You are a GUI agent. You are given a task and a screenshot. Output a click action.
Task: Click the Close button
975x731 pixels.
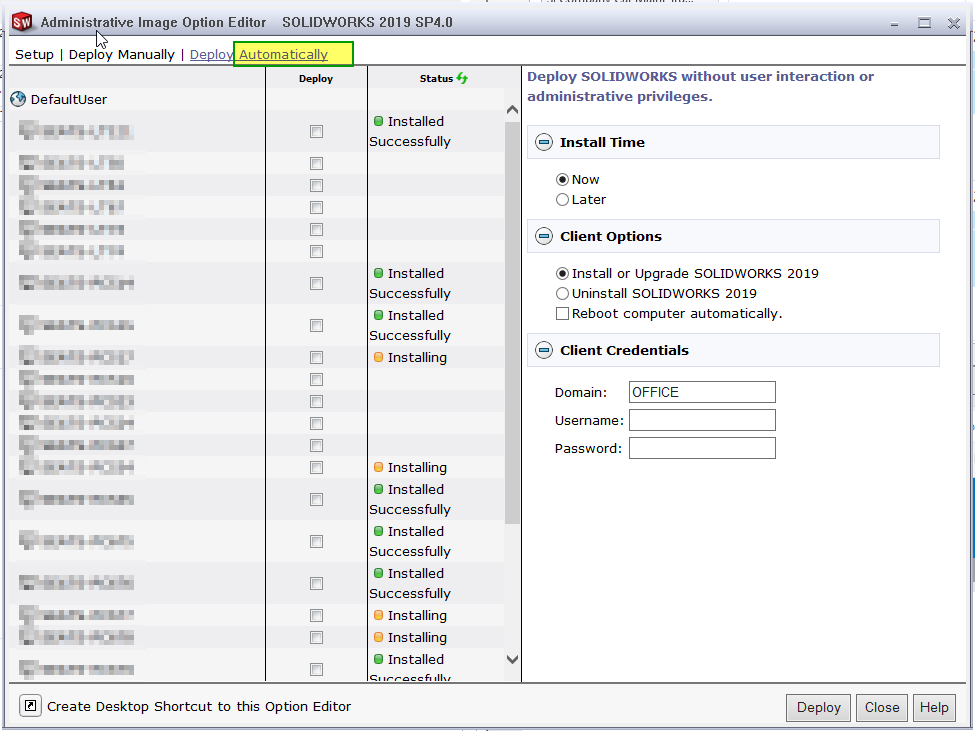[882, 707]
